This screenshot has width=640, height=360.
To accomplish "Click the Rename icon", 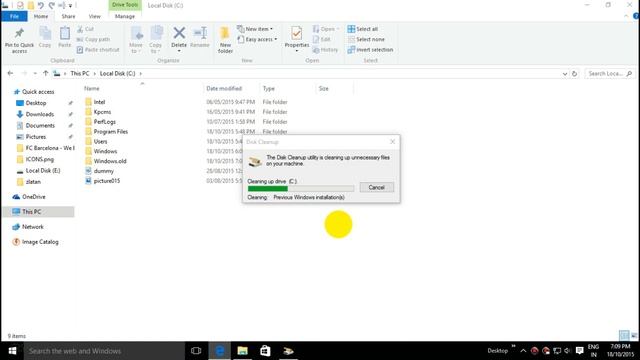I will click(x=200, y=33).
